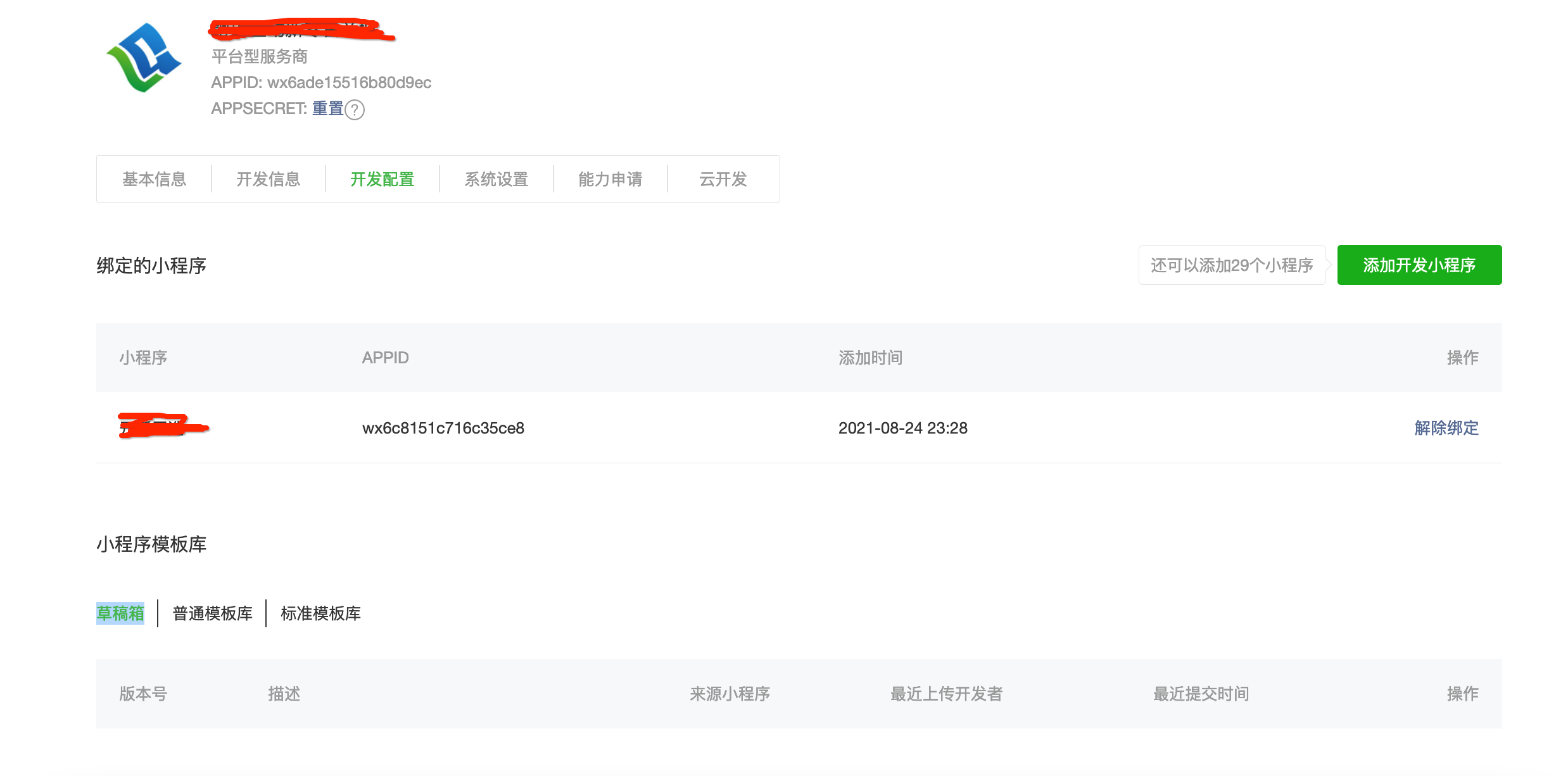
Task: Click the 添加时间 column header
Action: pos(870,358)
